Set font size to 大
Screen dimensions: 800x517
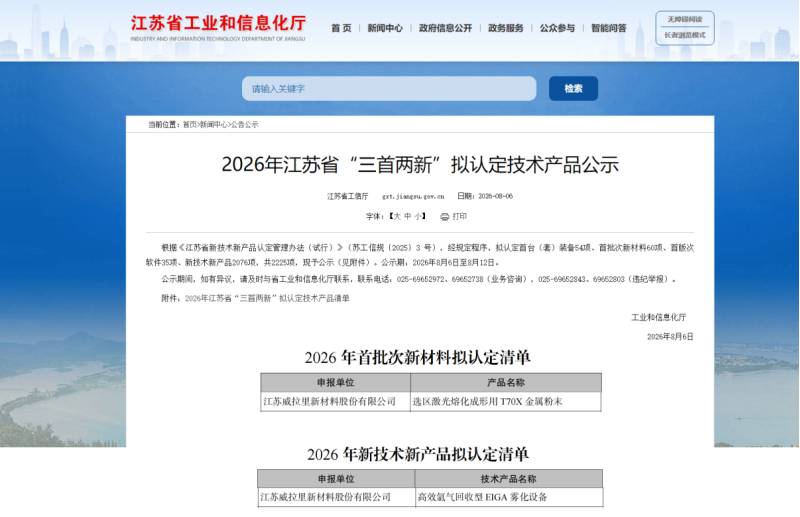396,216
